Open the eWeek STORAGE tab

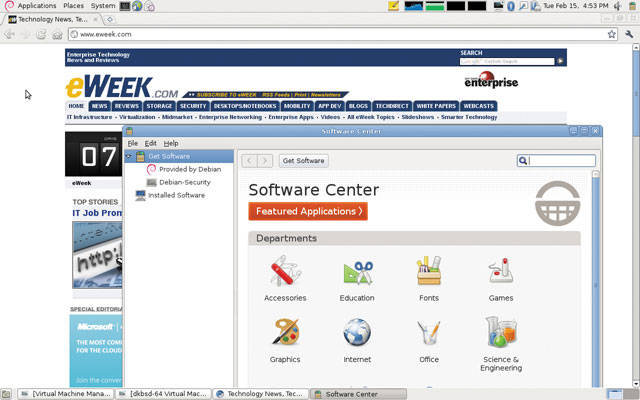tap(160, 106)
